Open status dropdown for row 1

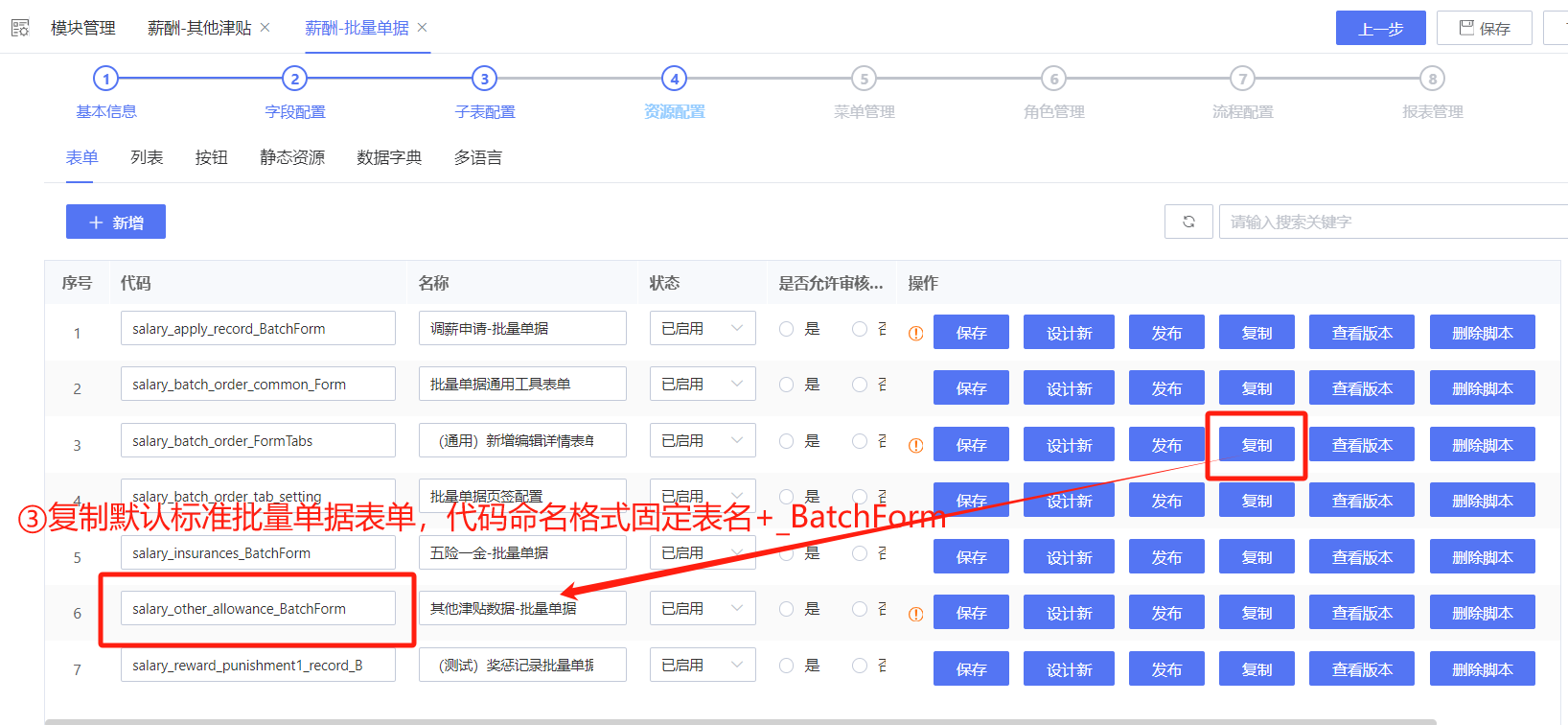click(703, 329)
